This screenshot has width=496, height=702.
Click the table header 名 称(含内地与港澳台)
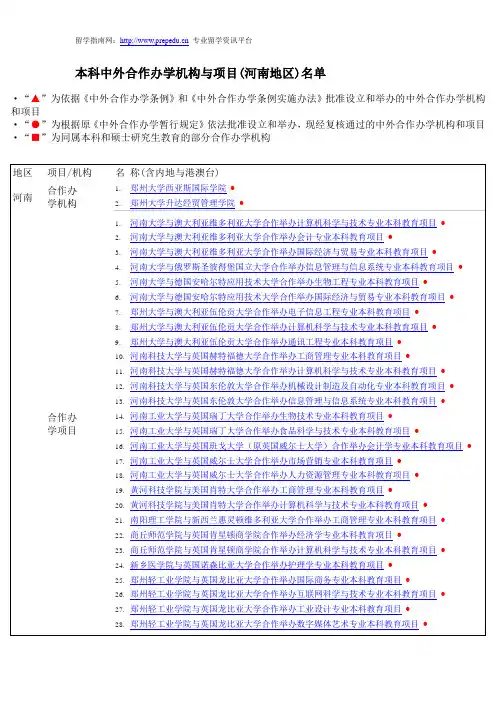point(167,172)
